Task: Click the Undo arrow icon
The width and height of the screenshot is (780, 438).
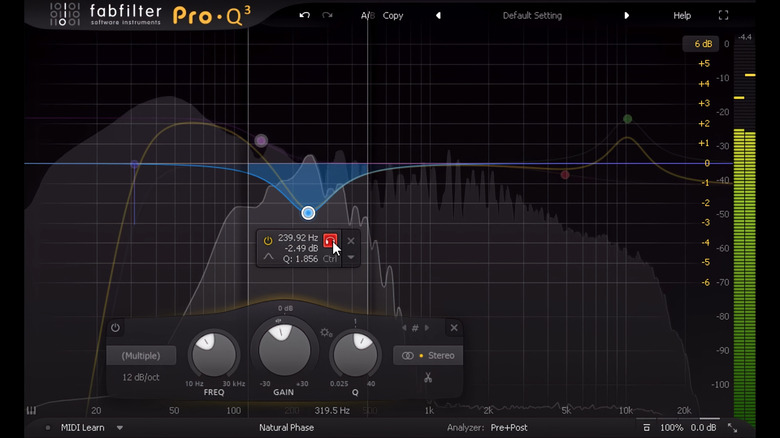Action: [x=304, y=16]
